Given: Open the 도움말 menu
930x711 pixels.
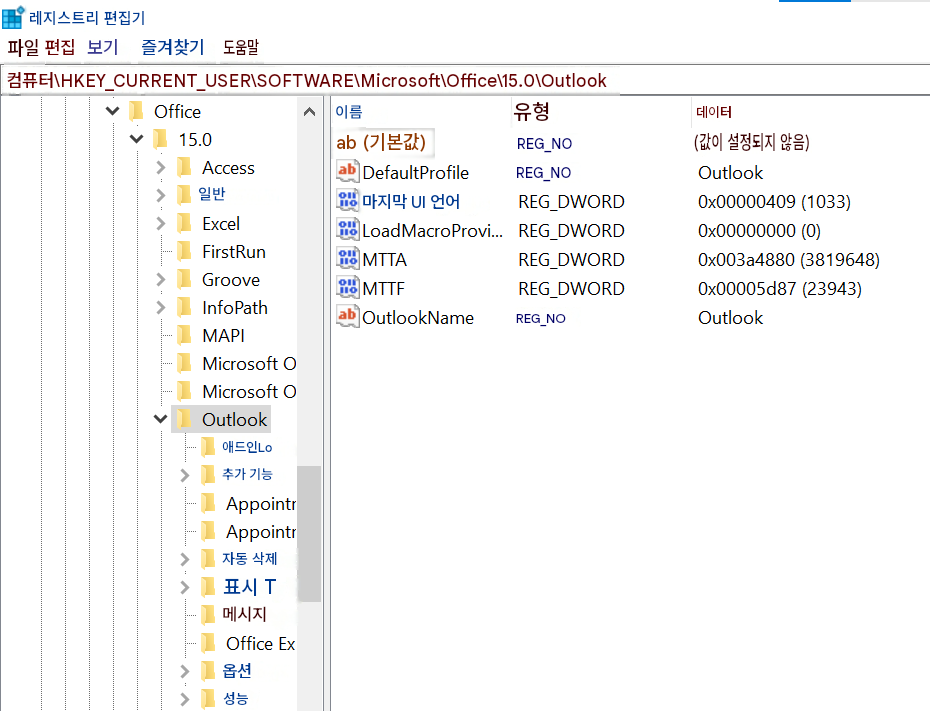Looking at the screenshot, I should [241, 47].
